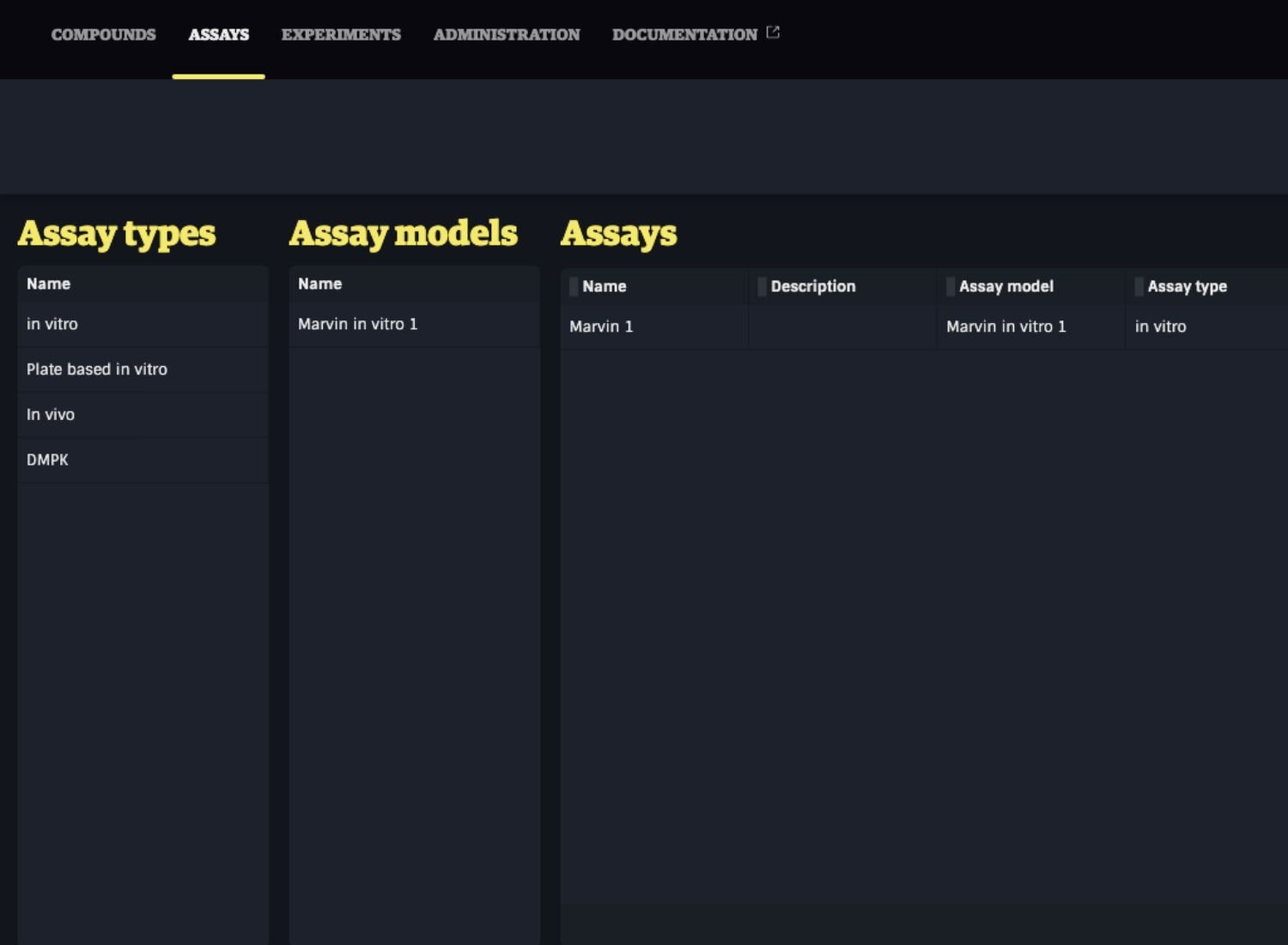This screenshot has width=1288, height=945.
Task: Click the grip handle before Name in Assays table
Action: tap(574, 287)
